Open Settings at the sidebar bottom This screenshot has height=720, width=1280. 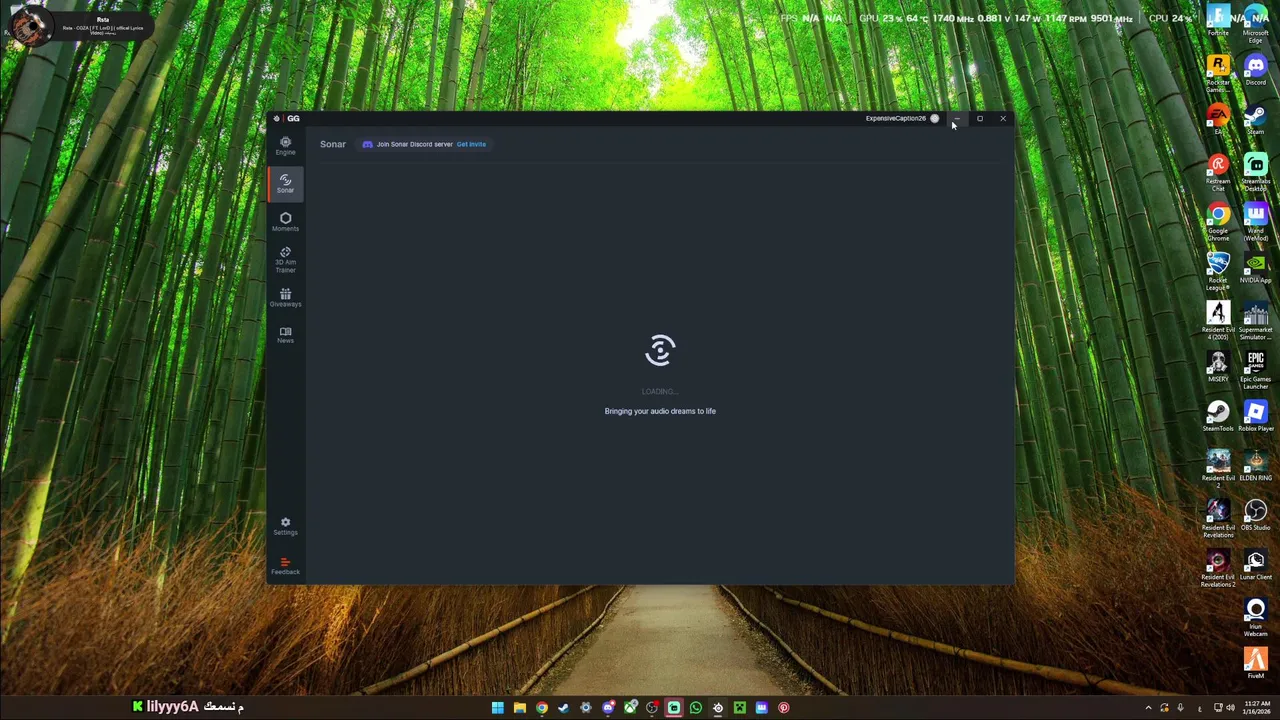(x=285, y=526)
